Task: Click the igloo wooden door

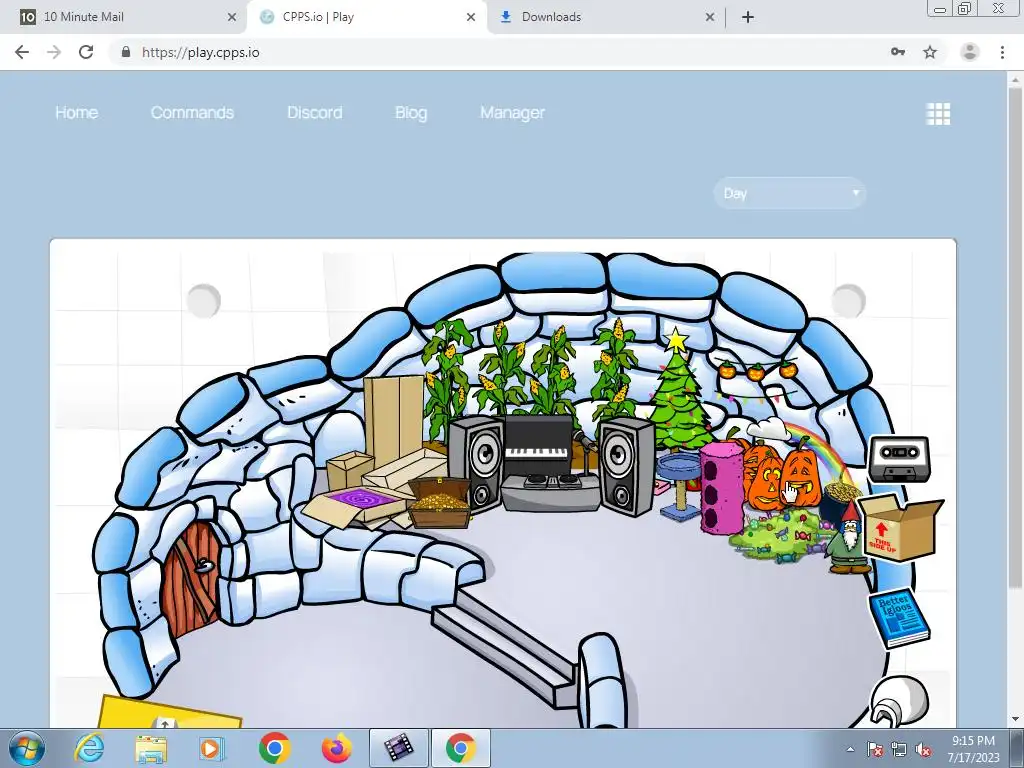Action: point(193,577)
